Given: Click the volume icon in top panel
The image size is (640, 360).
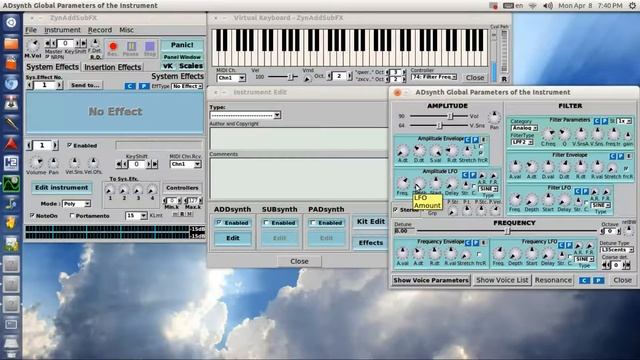Looking at the screenshot, I should coord(548,6).
